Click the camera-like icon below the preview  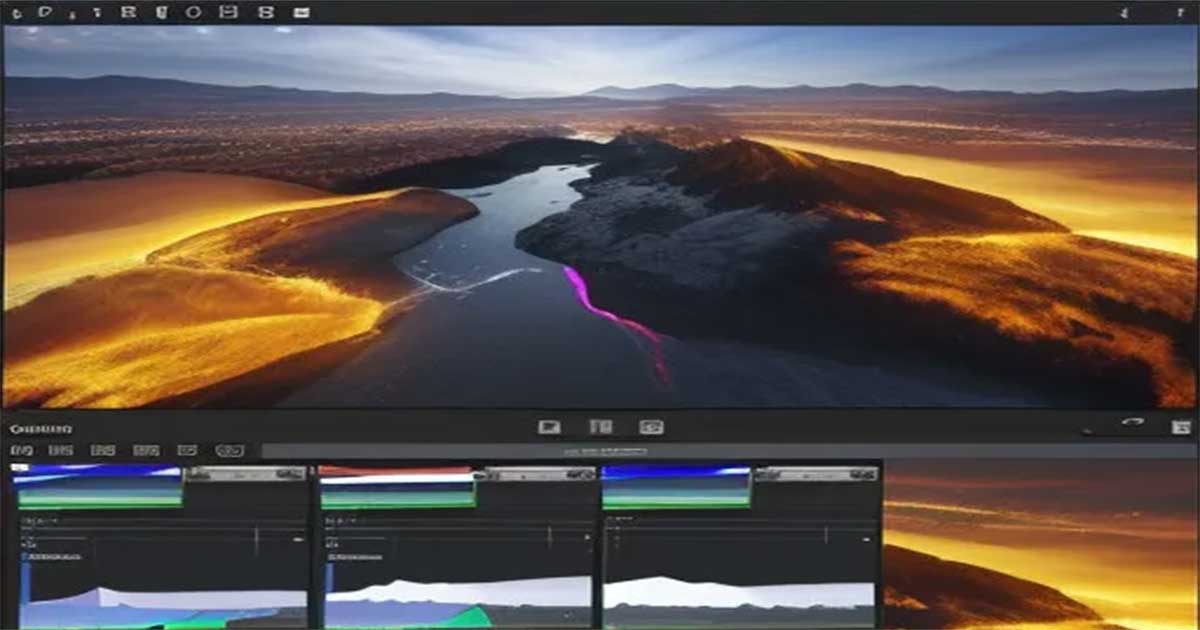point(652,427)
